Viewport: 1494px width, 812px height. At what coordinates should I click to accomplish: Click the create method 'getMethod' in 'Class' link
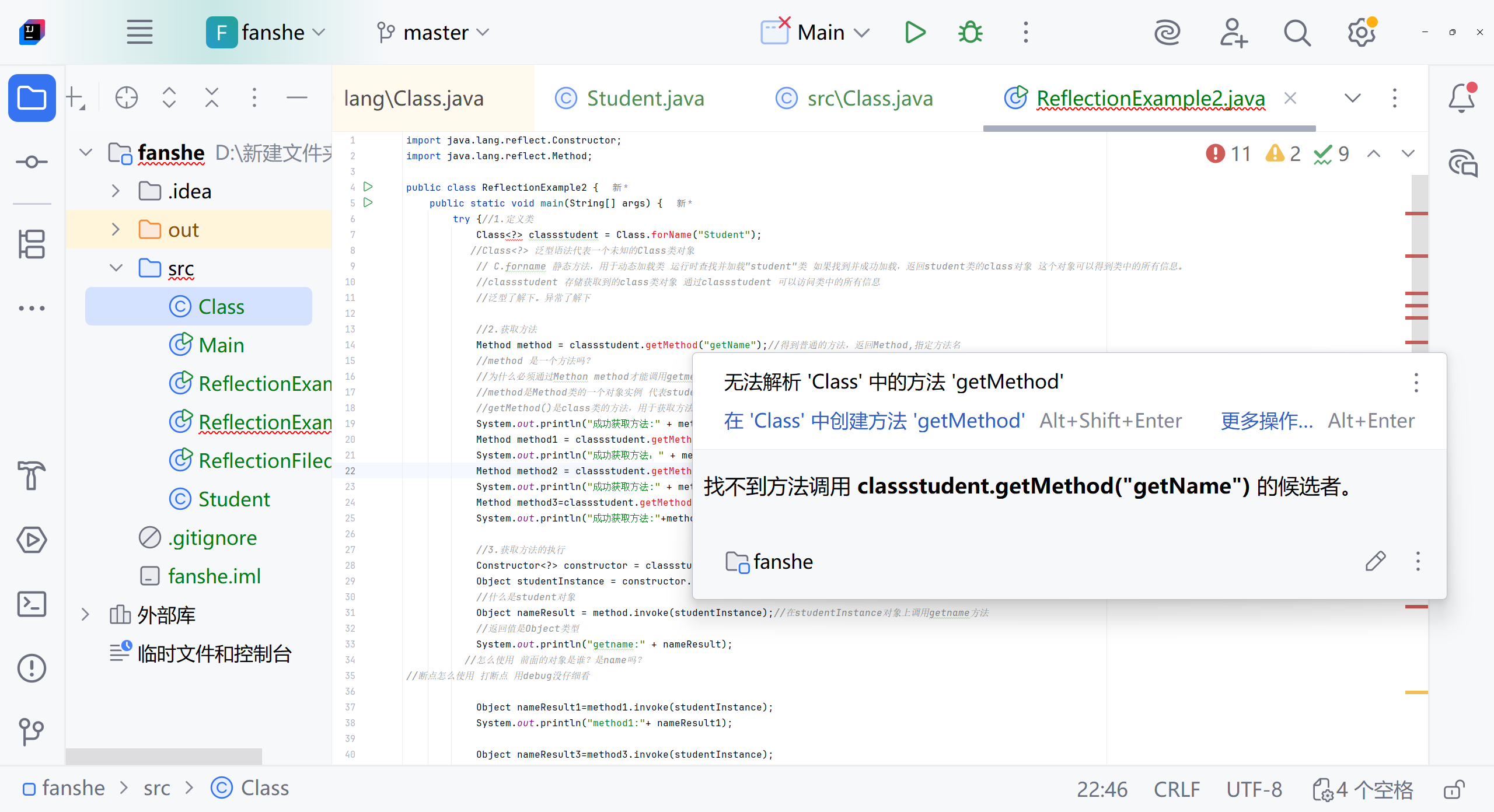coord(874,421)
